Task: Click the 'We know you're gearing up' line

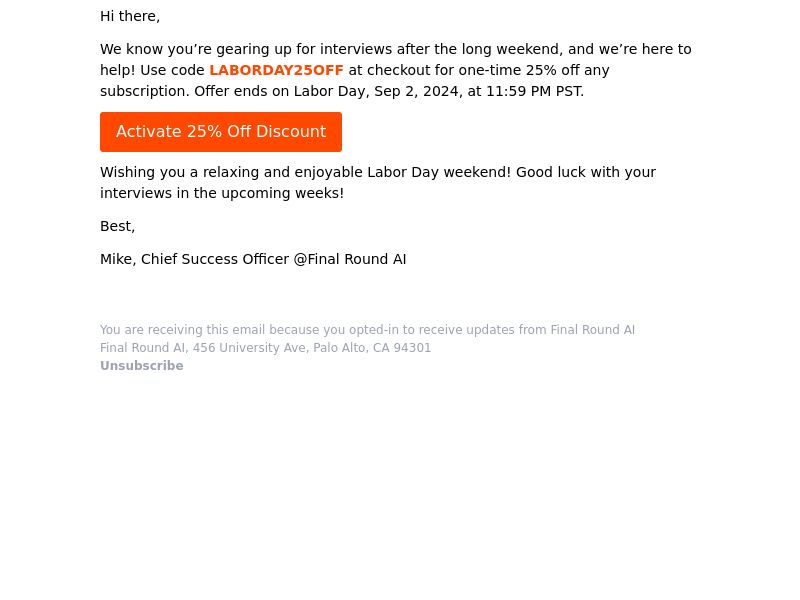Action: tap(396, 49)
